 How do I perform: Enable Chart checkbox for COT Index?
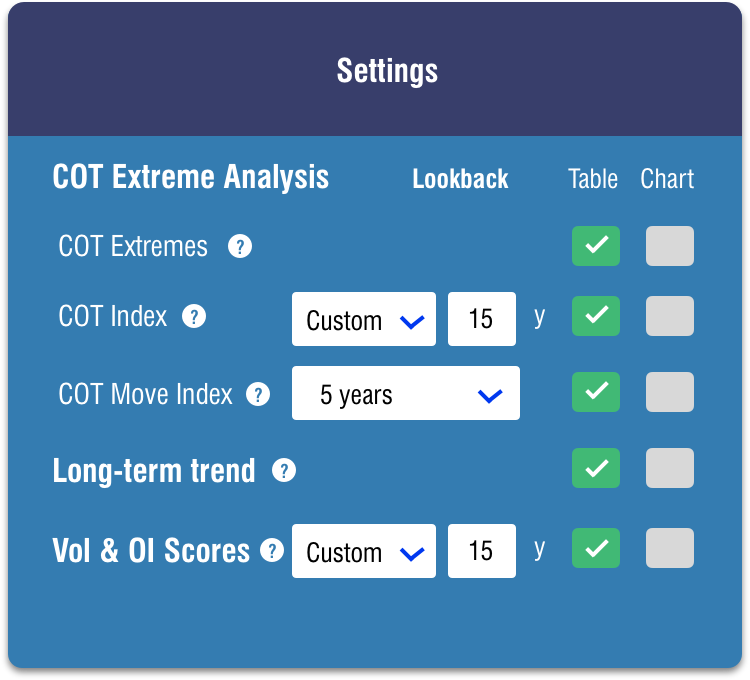coord(670,316)
